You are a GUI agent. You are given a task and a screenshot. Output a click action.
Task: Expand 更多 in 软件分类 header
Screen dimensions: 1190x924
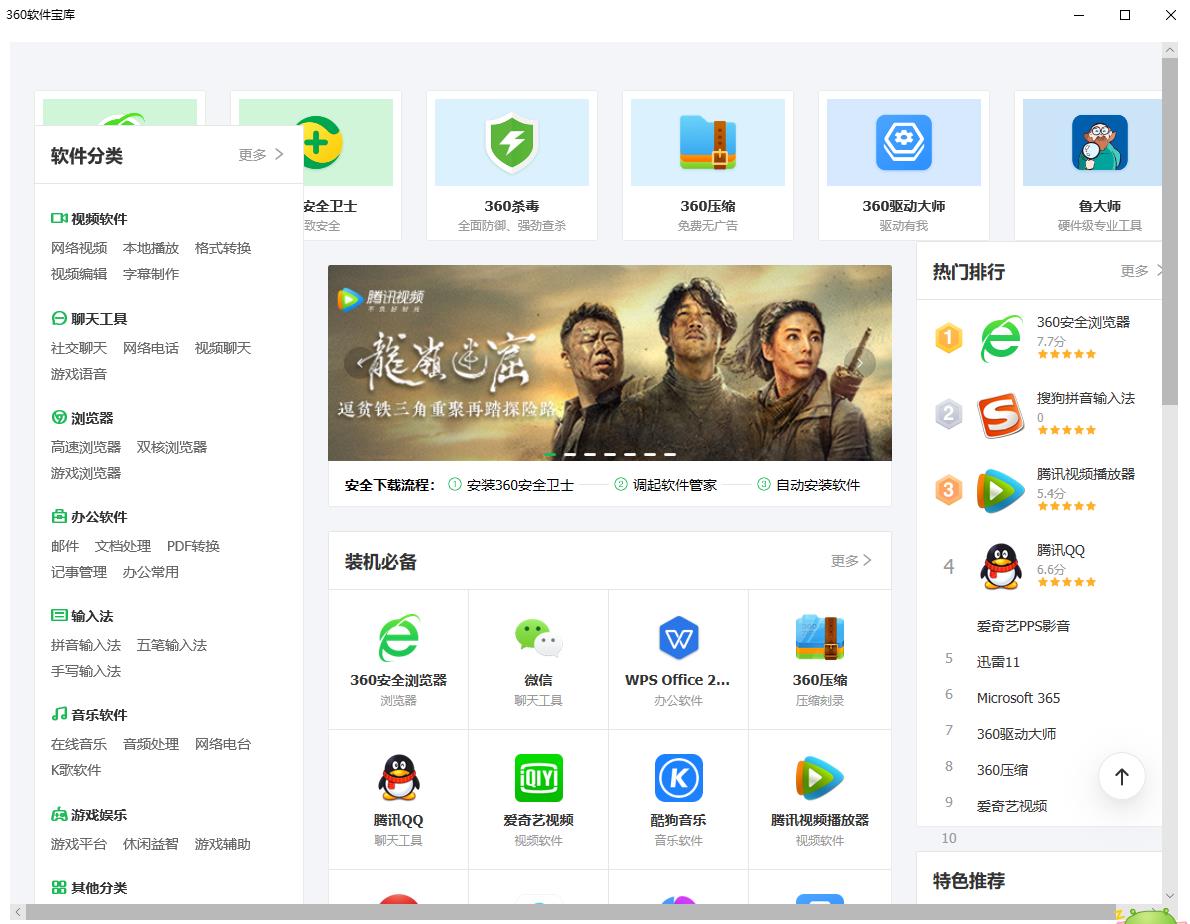click(260, 155)
